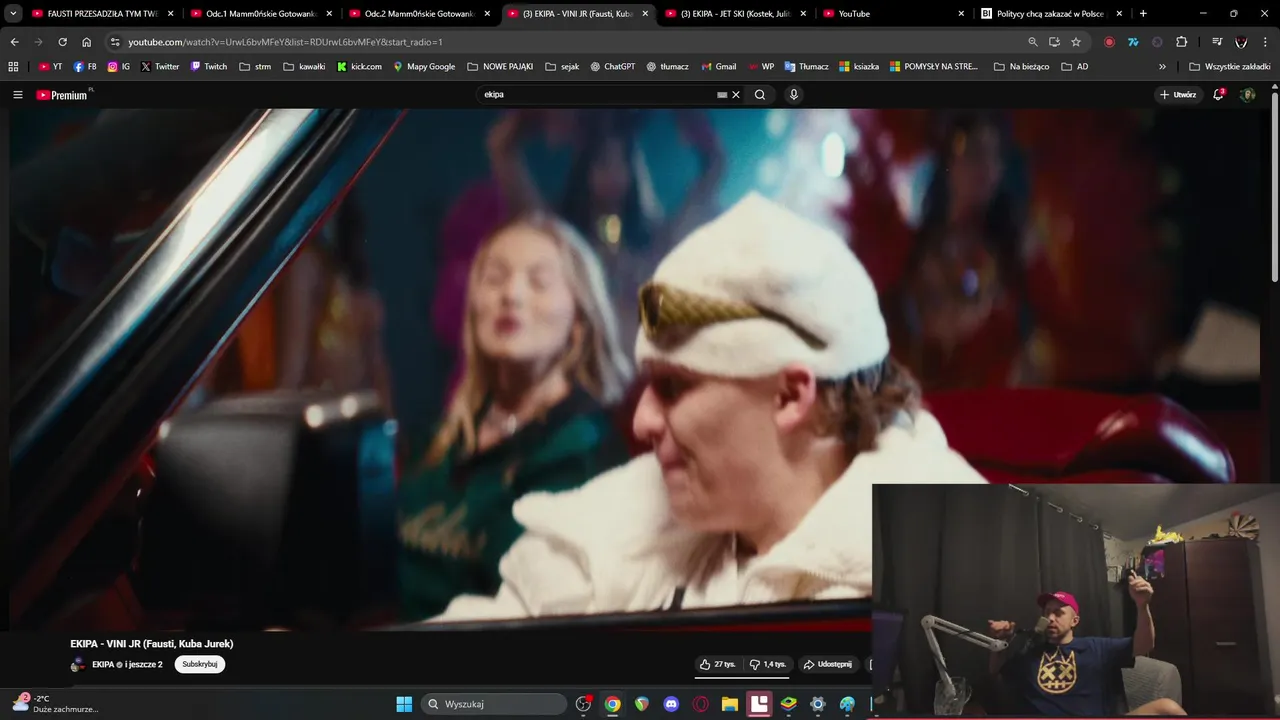1280x720 pixels.
Task: Open media controls playlist icon
Action: [1217, 42]
